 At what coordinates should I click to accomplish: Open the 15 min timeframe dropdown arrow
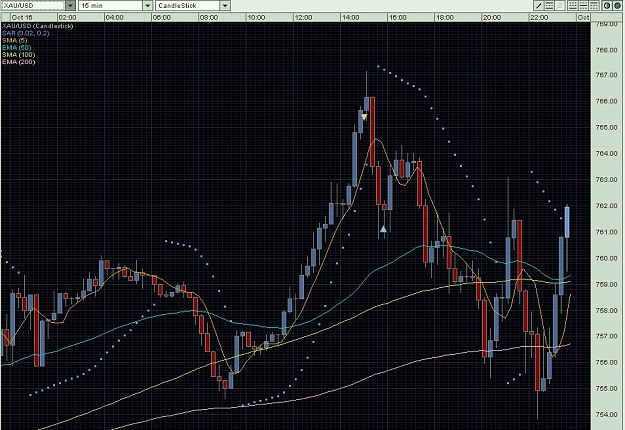point(147,6)
